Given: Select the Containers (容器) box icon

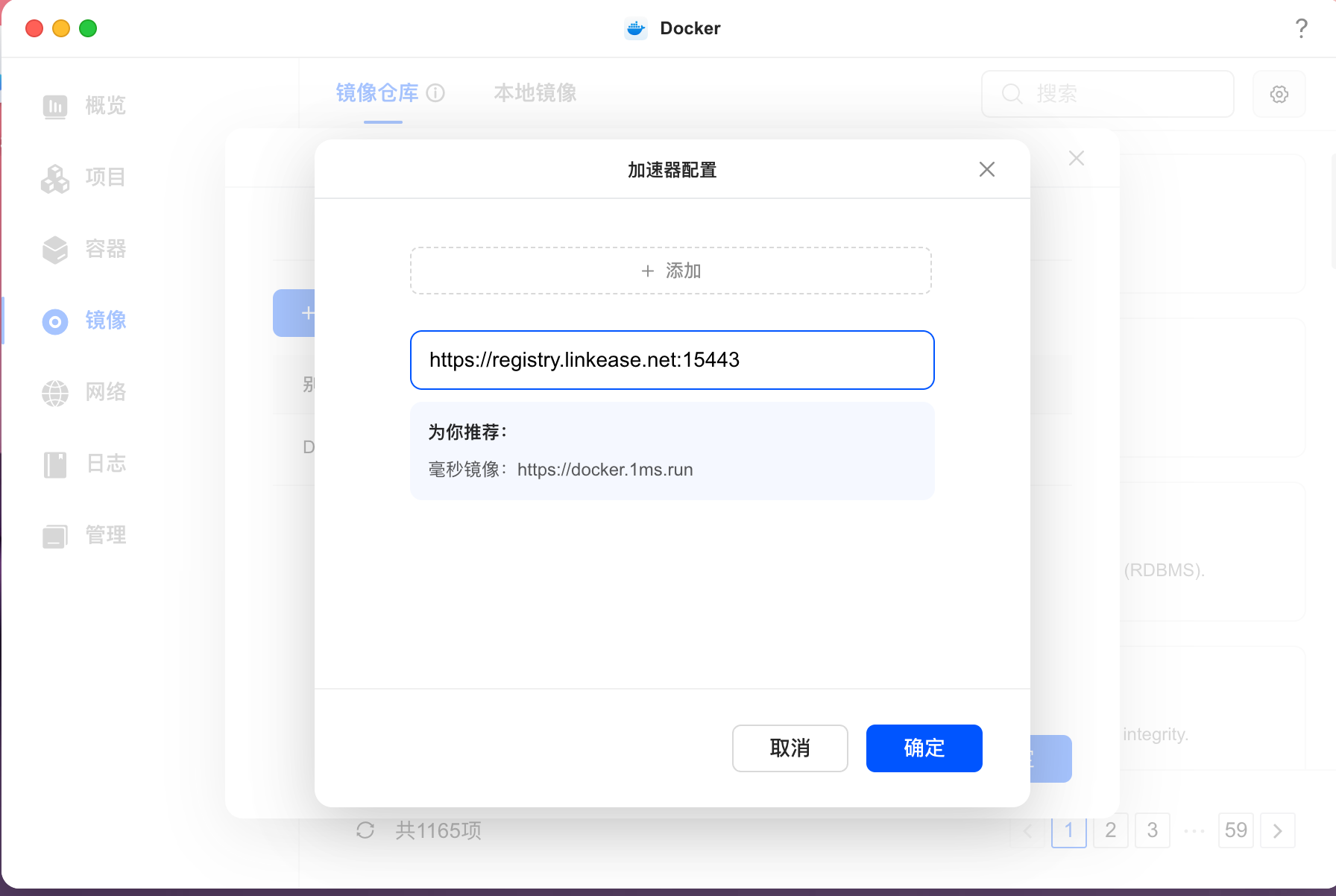Looking at the screenshot, I should (x=55, y=250).
